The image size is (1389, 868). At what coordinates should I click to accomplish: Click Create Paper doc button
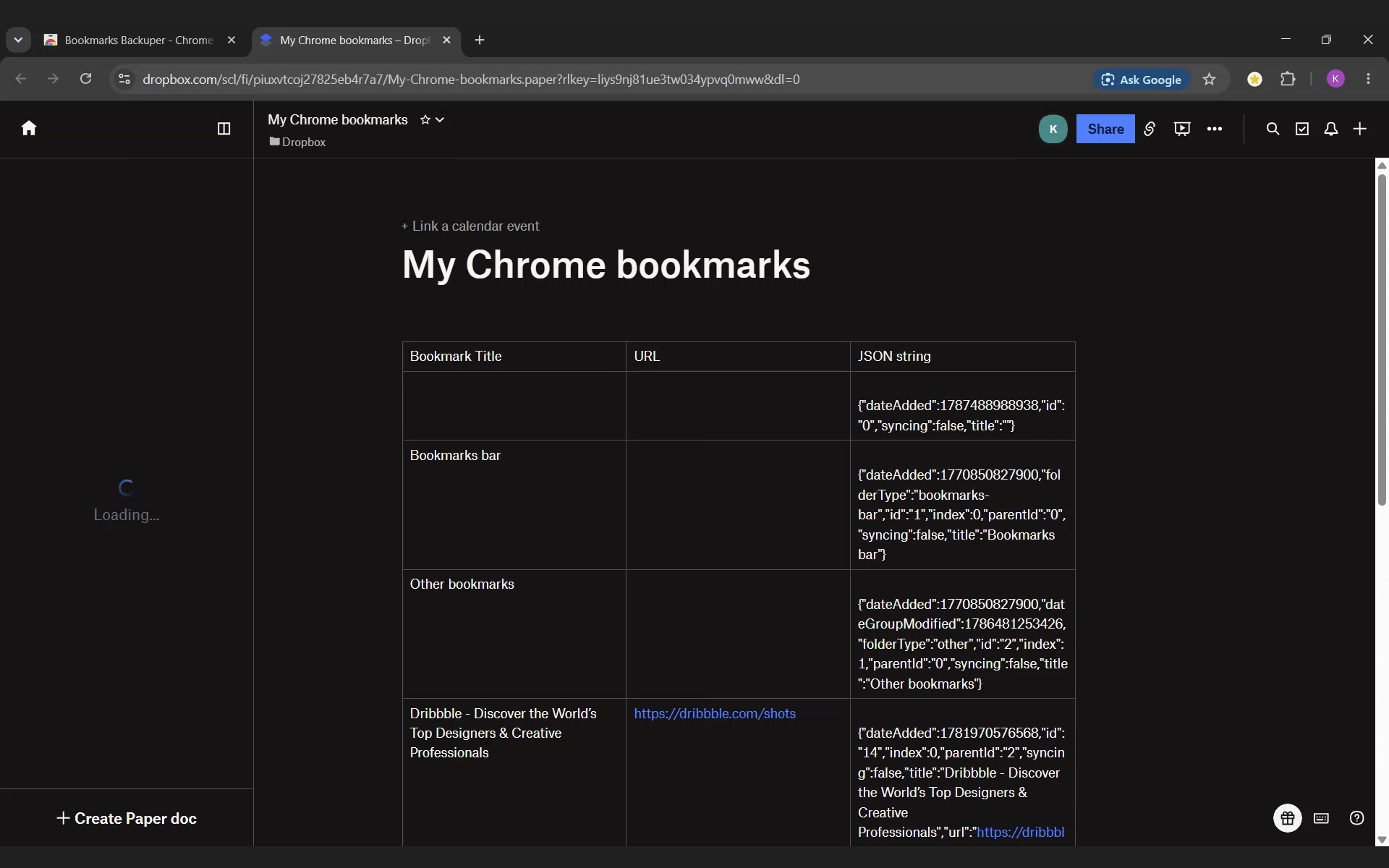click(127, 818)
